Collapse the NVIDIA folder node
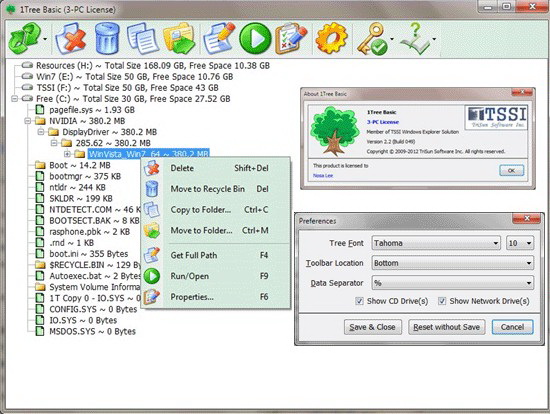 [x=28, y=121]
